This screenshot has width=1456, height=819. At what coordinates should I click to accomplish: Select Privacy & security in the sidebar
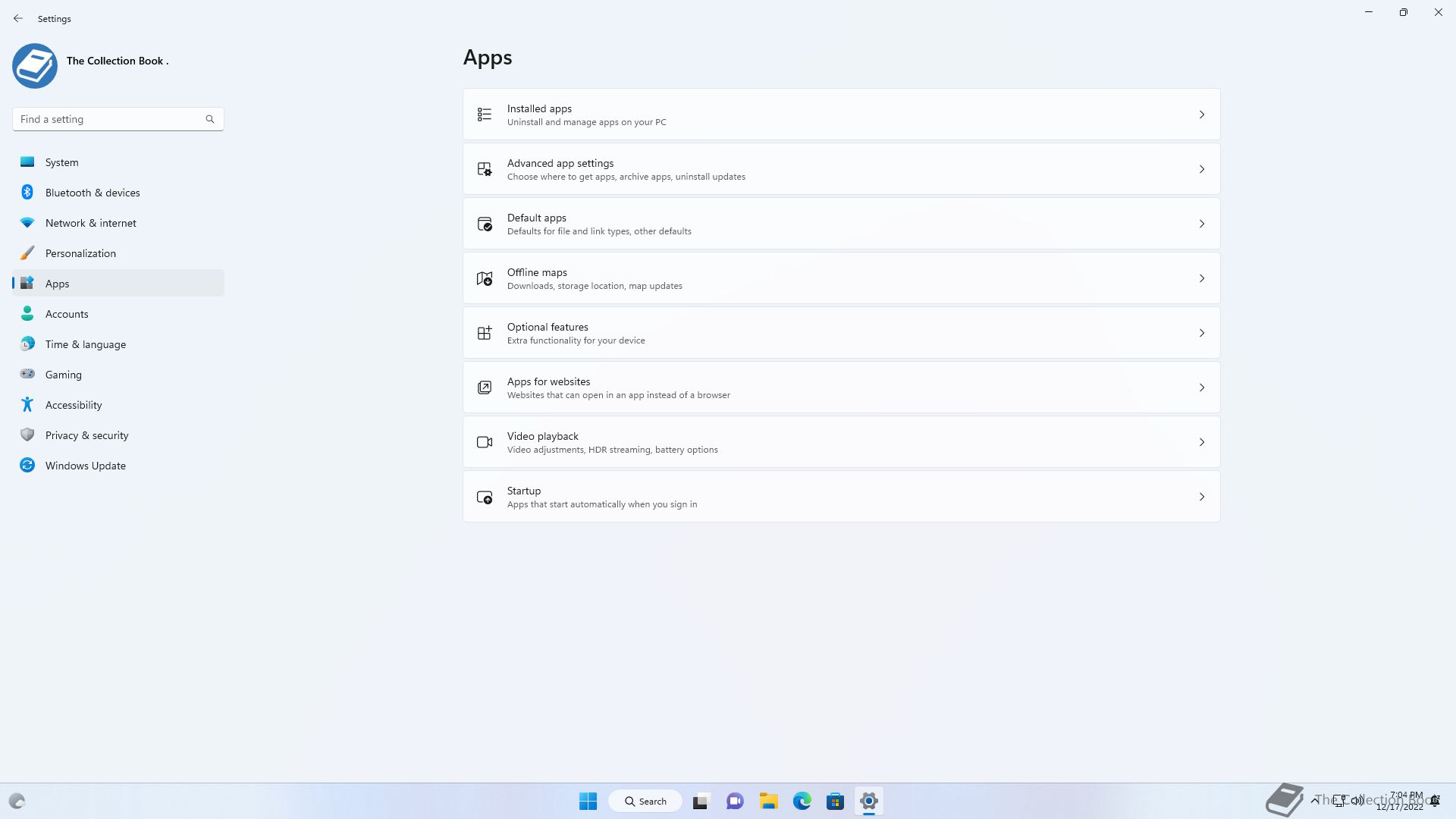point(86,435)
